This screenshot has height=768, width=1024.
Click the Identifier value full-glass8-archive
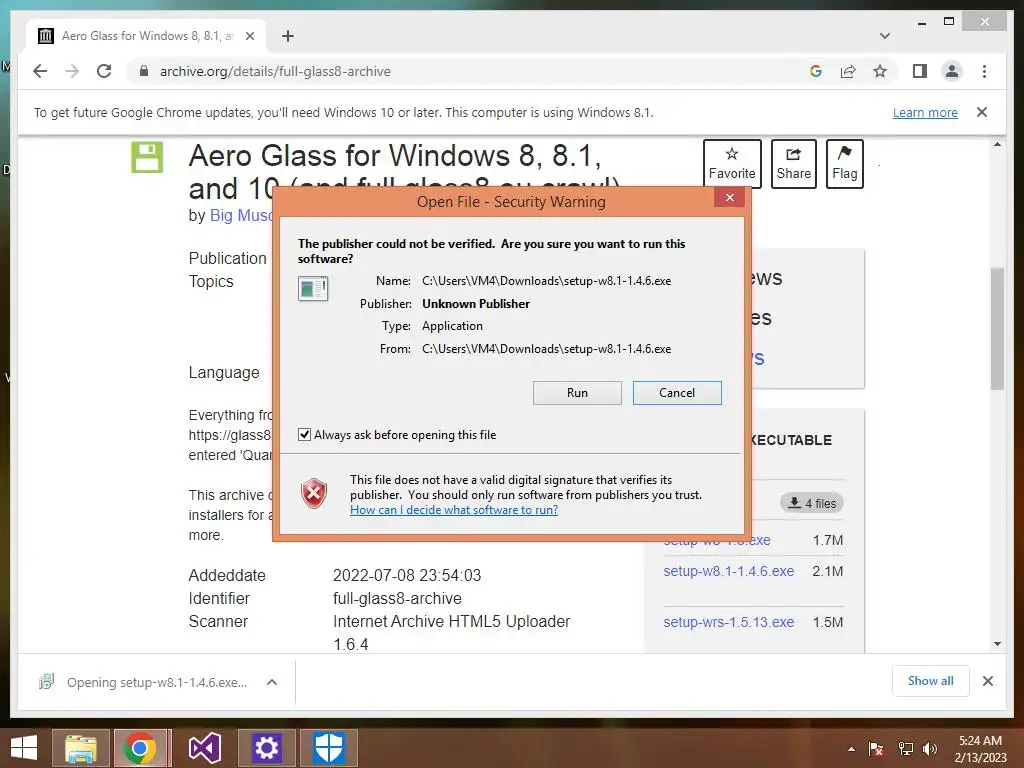coord(397,598)
